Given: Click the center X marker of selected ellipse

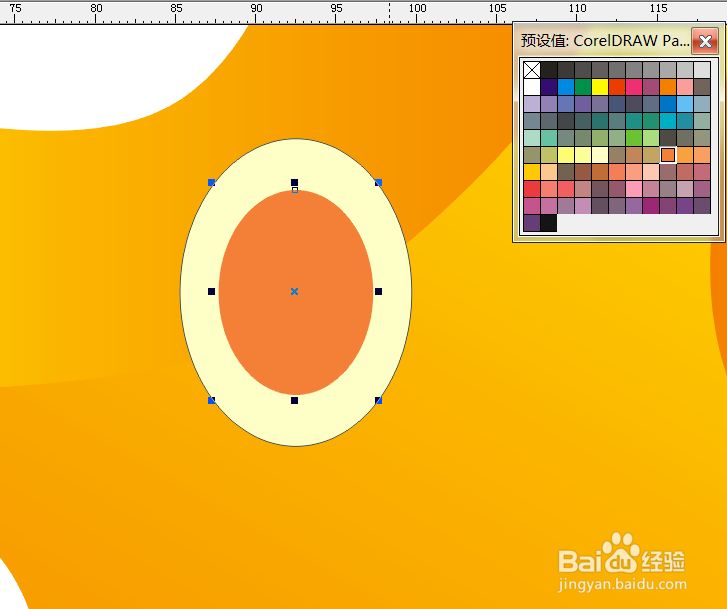Looking at the screenshot, I should pos(294,291).
